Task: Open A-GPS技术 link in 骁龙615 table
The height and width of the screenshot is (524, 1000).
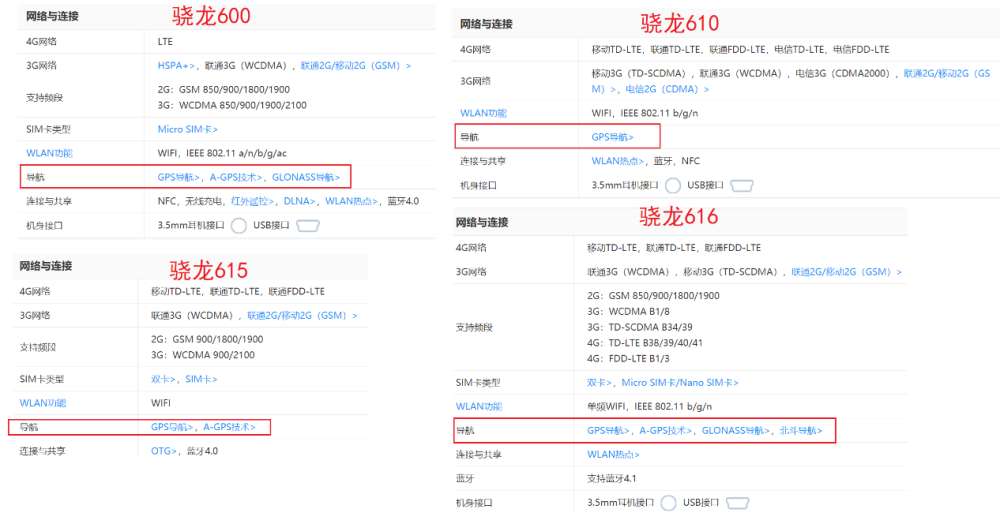Action: 229,427
